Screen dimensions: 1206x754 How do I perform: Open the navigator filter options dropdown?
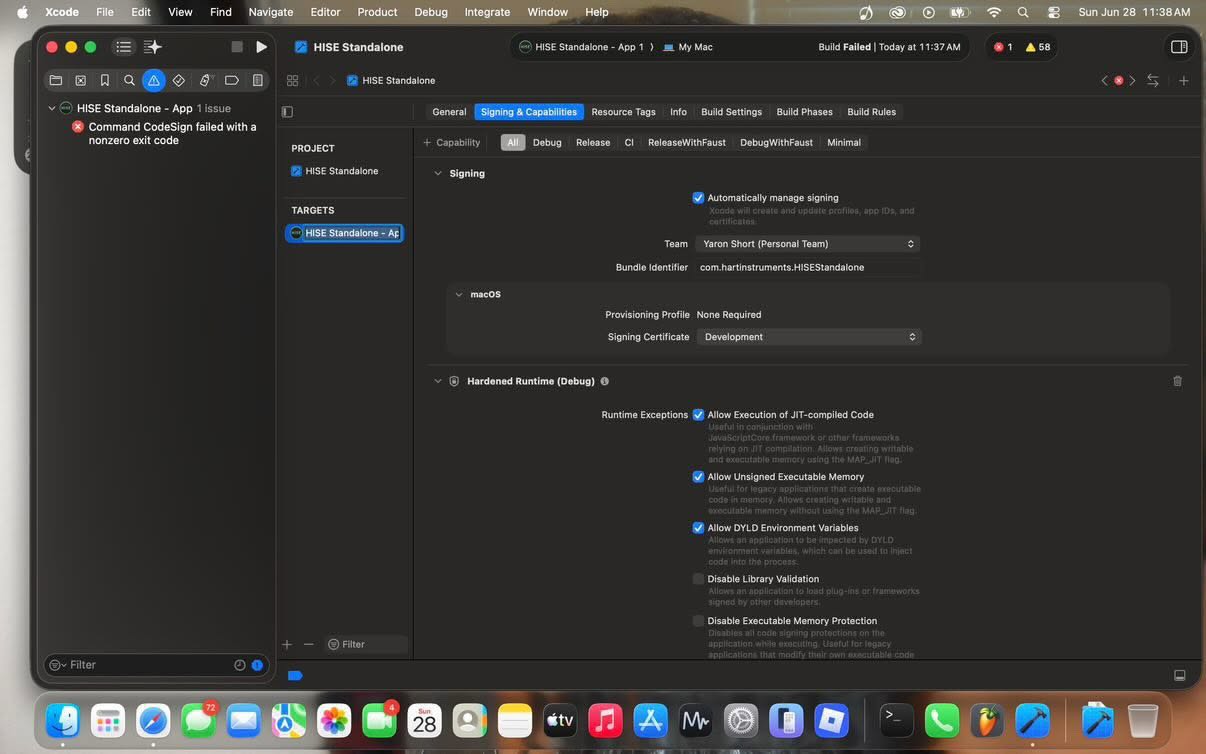pyautogui.click(x=58, y=665)
